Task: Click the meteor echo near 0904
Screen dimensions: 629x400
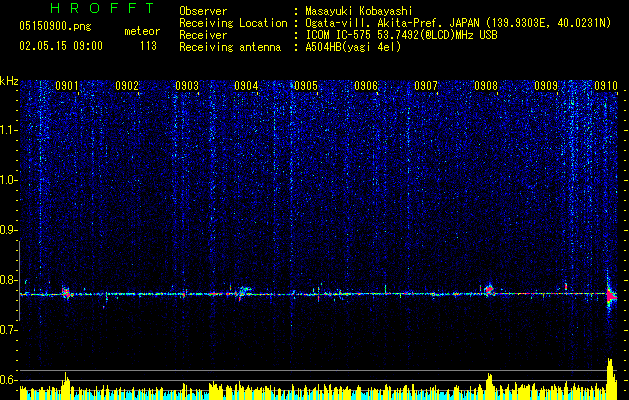Action: point(243,292)
